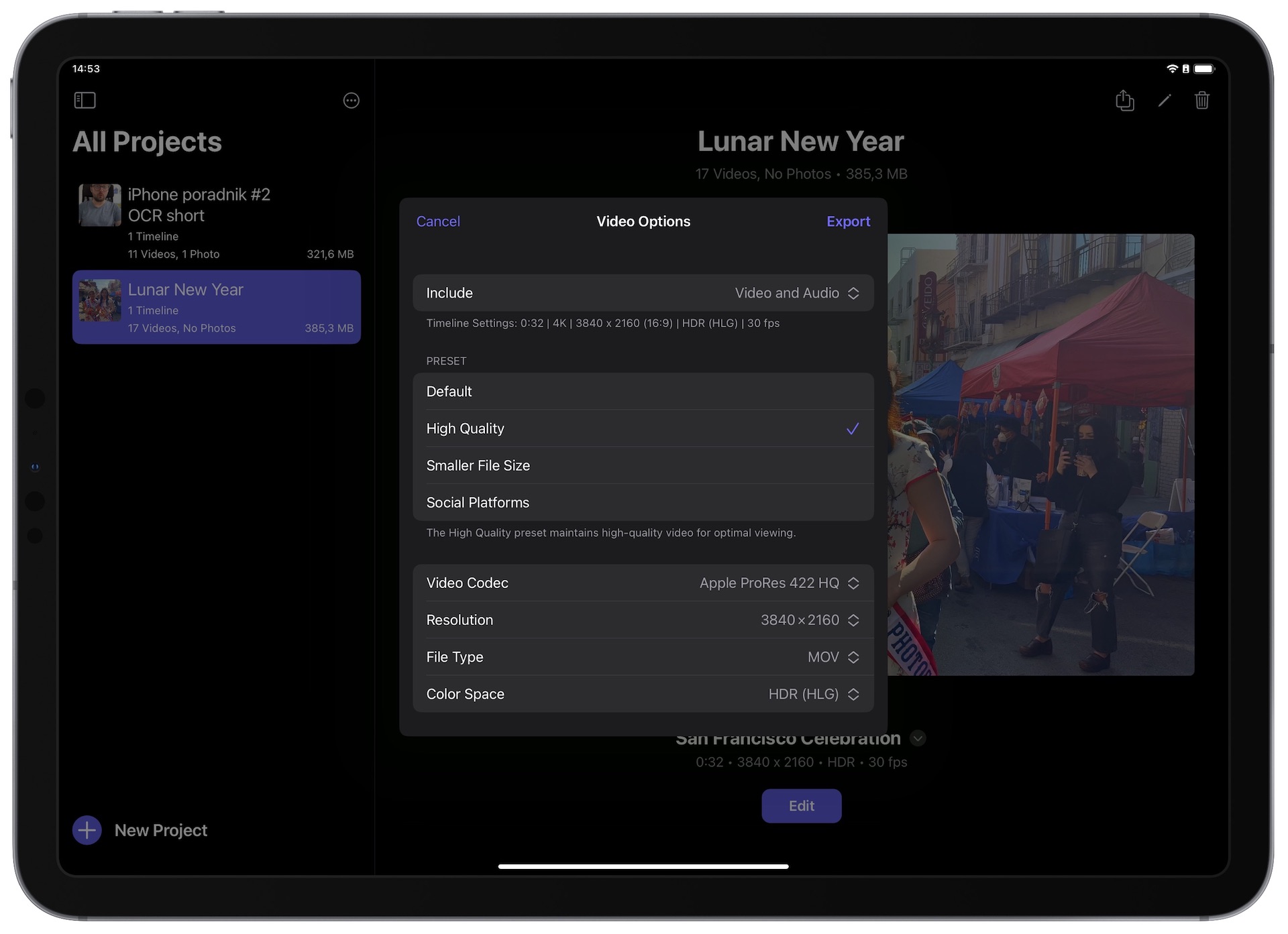Select the Default preset
The height and width of the screenshot is (934, 1288).
click(x=643, y=392)
